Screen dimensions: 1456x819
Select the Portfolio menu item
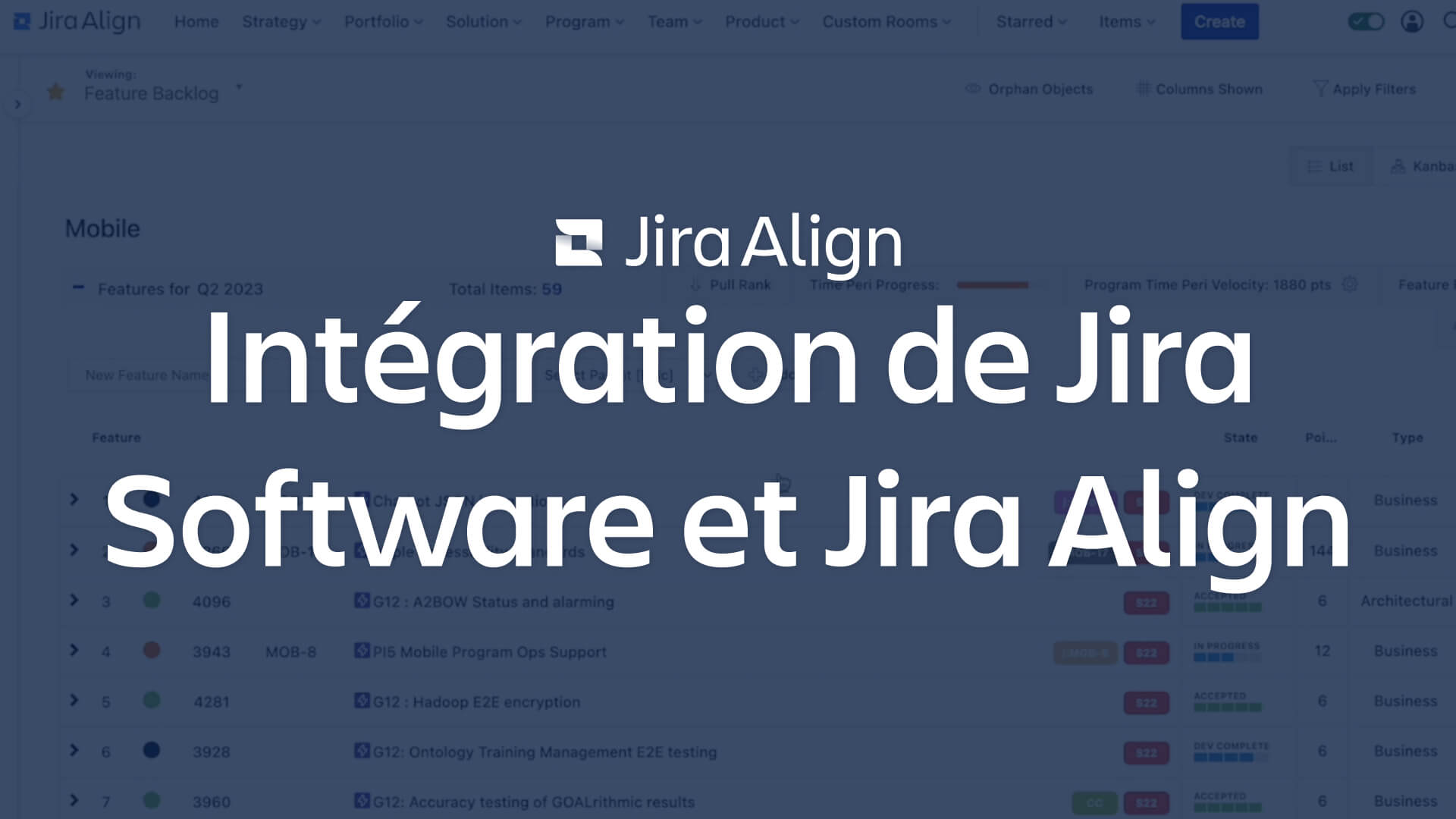click(383, 21)
